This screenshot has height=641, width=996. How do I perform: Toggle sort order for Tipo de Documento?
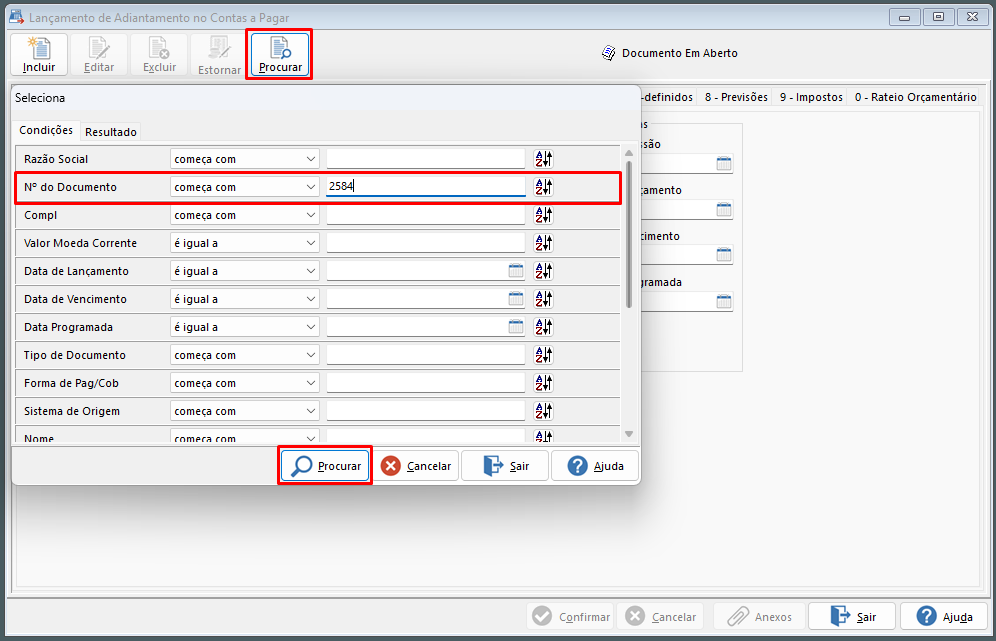[544, 354]
